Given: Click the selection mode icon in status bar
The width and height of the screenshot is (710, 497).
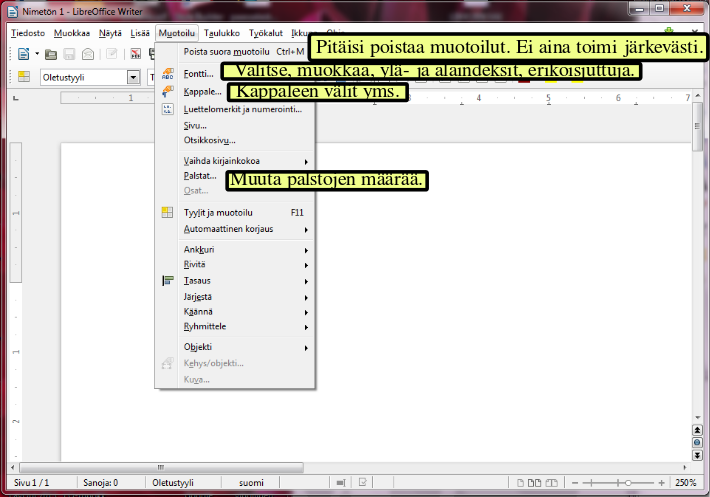Looking at the screenshot, I should point(341,483).
